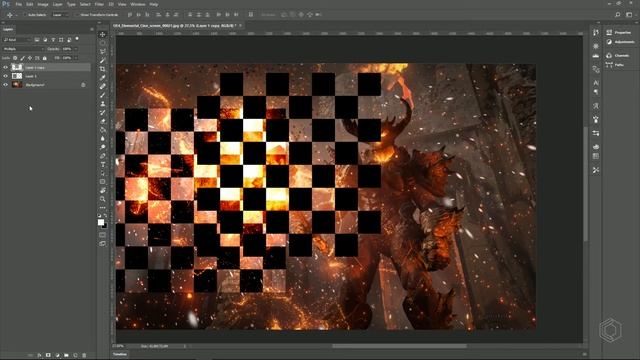640x360 pixels.
Task: Select the History Brush tool
Action: tap(102, 112)
